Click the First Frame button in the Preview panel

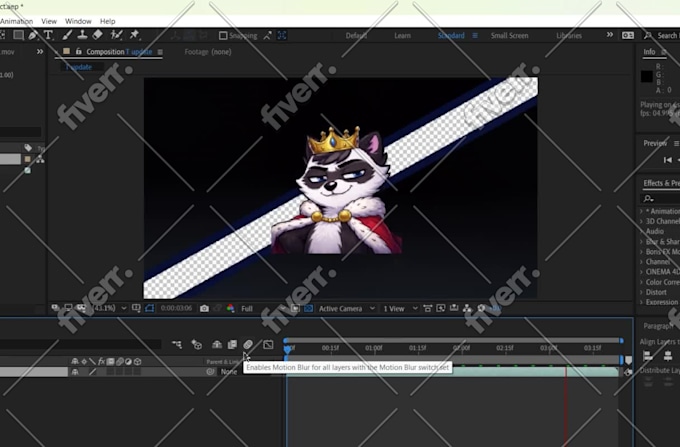(x=667, y=160)
